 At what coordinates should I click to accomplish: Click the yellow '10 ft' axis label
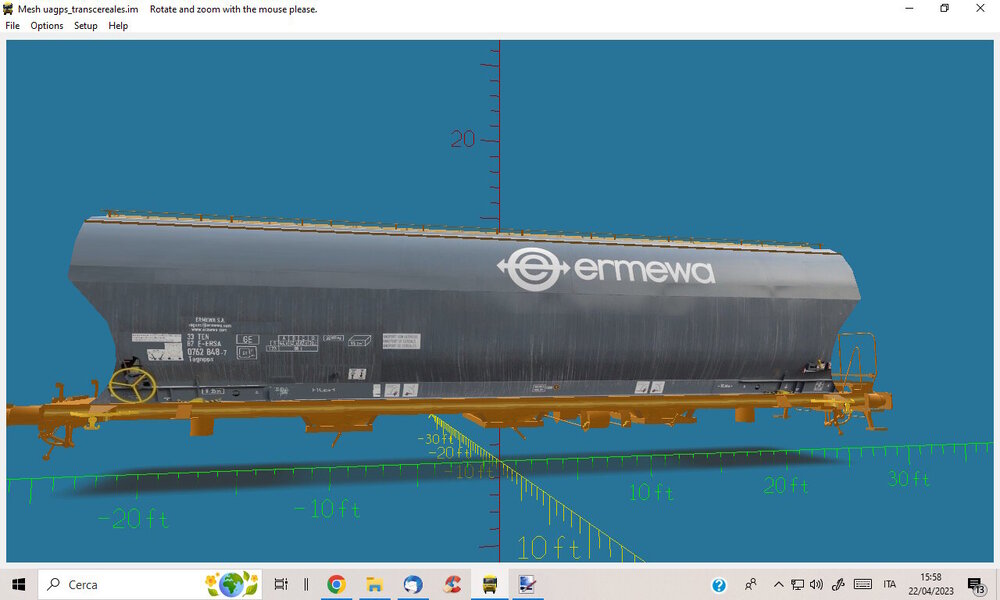tap(548, 548)
